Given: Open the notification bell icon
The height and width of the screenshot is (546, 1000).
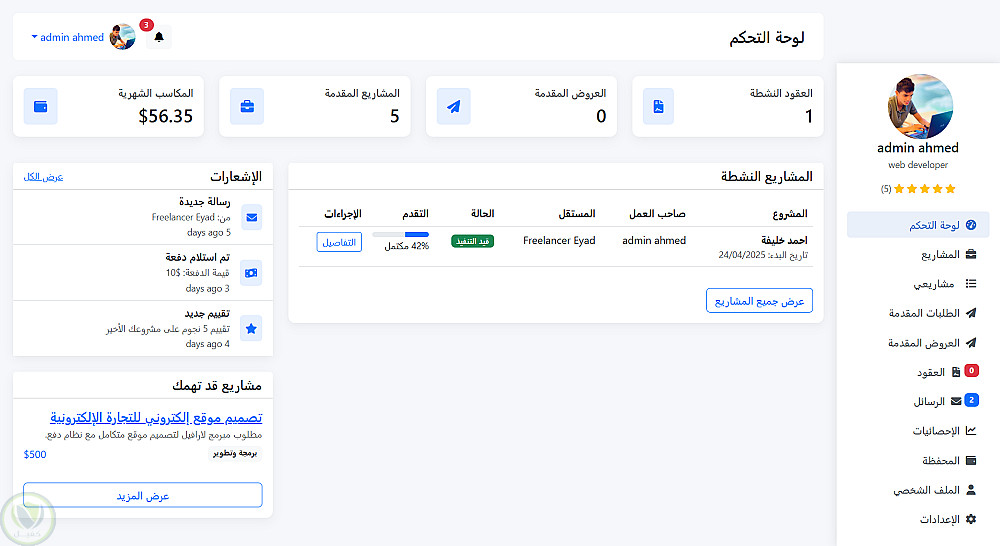Looking at the screenshot, I should click(x=159, y=37).
